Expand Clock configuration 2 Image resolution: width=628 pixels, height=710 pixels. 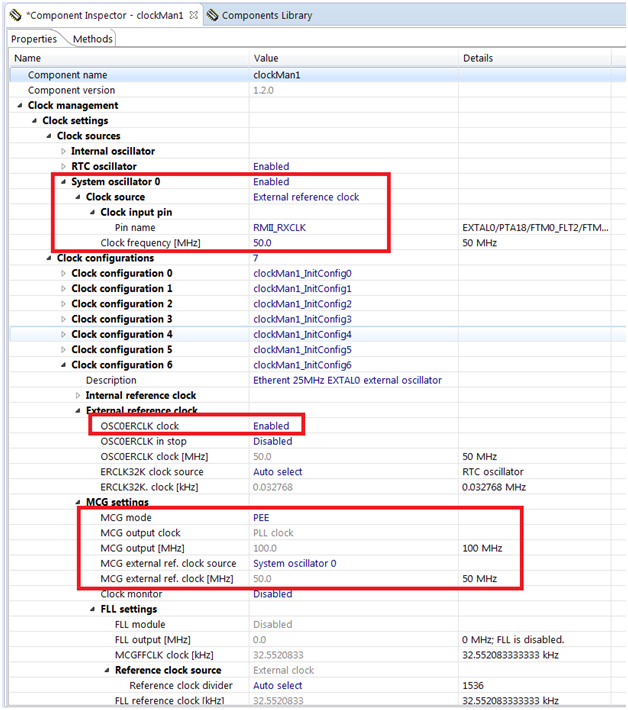point(63,304)
